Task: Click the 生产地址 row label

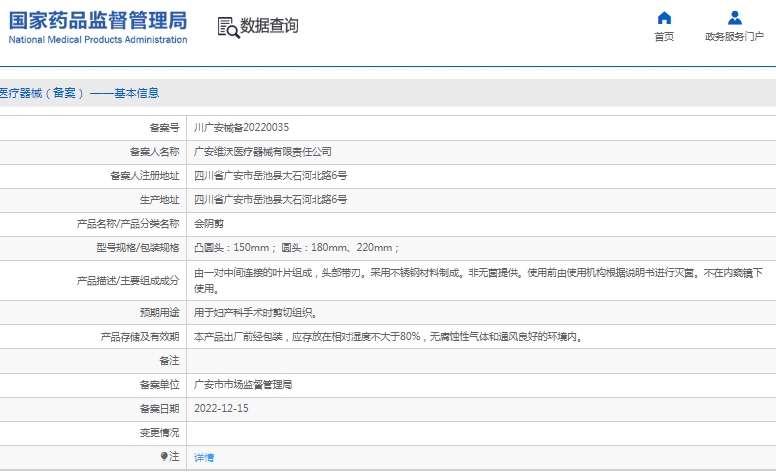Action: (x=159, y=200)
